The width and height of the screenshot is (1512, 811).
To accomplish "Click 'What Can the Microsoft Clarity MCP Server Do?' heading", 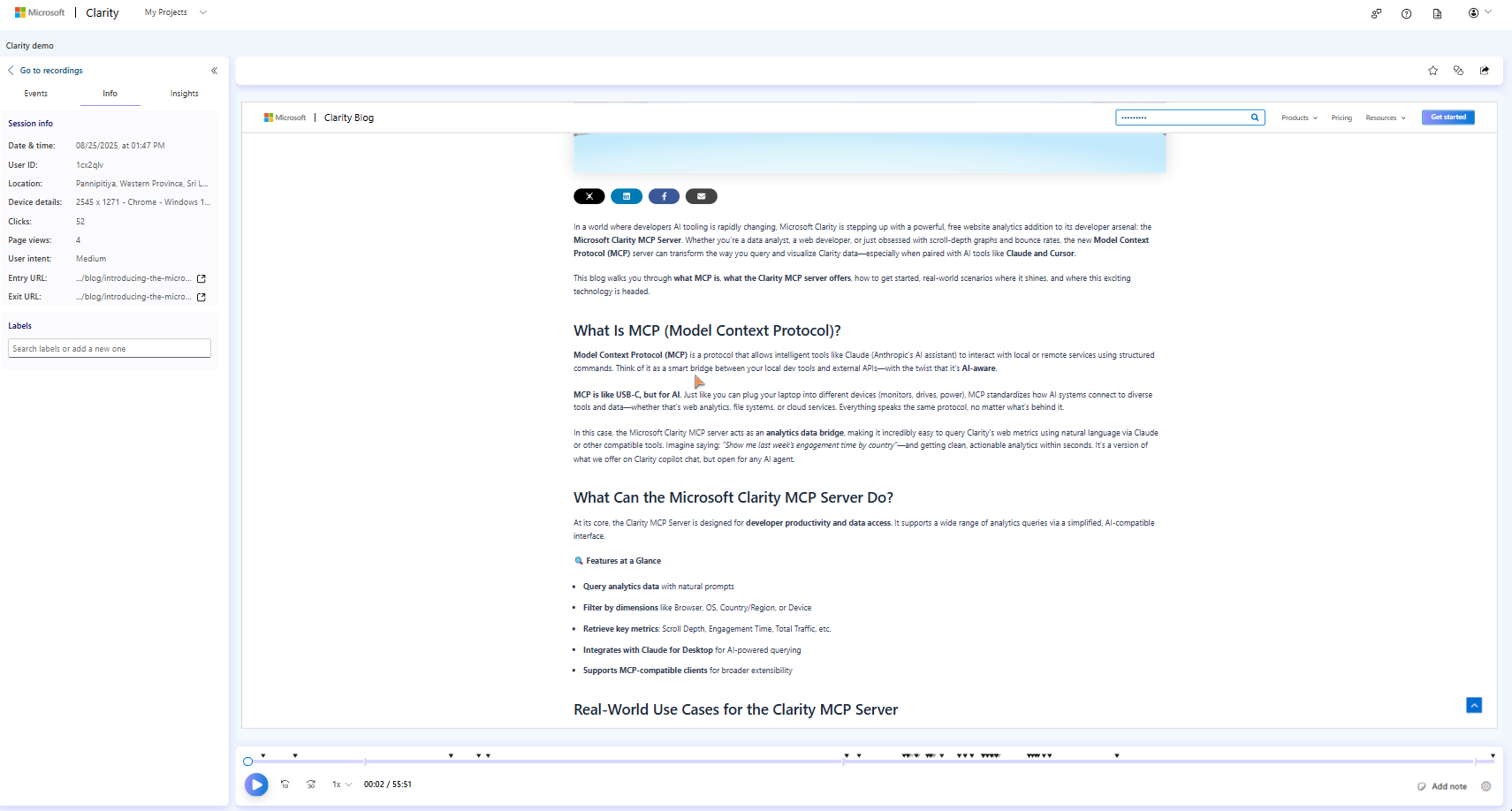I will (733, 497).
